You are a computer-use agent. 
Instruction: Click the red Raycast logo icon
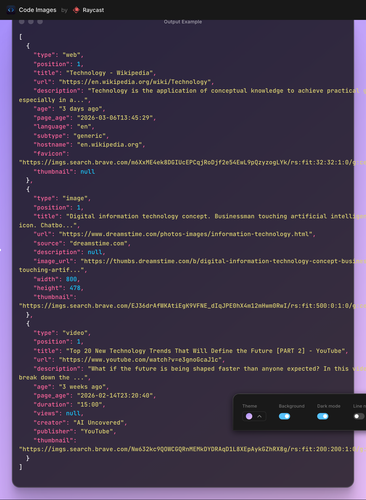coord(76,10)
